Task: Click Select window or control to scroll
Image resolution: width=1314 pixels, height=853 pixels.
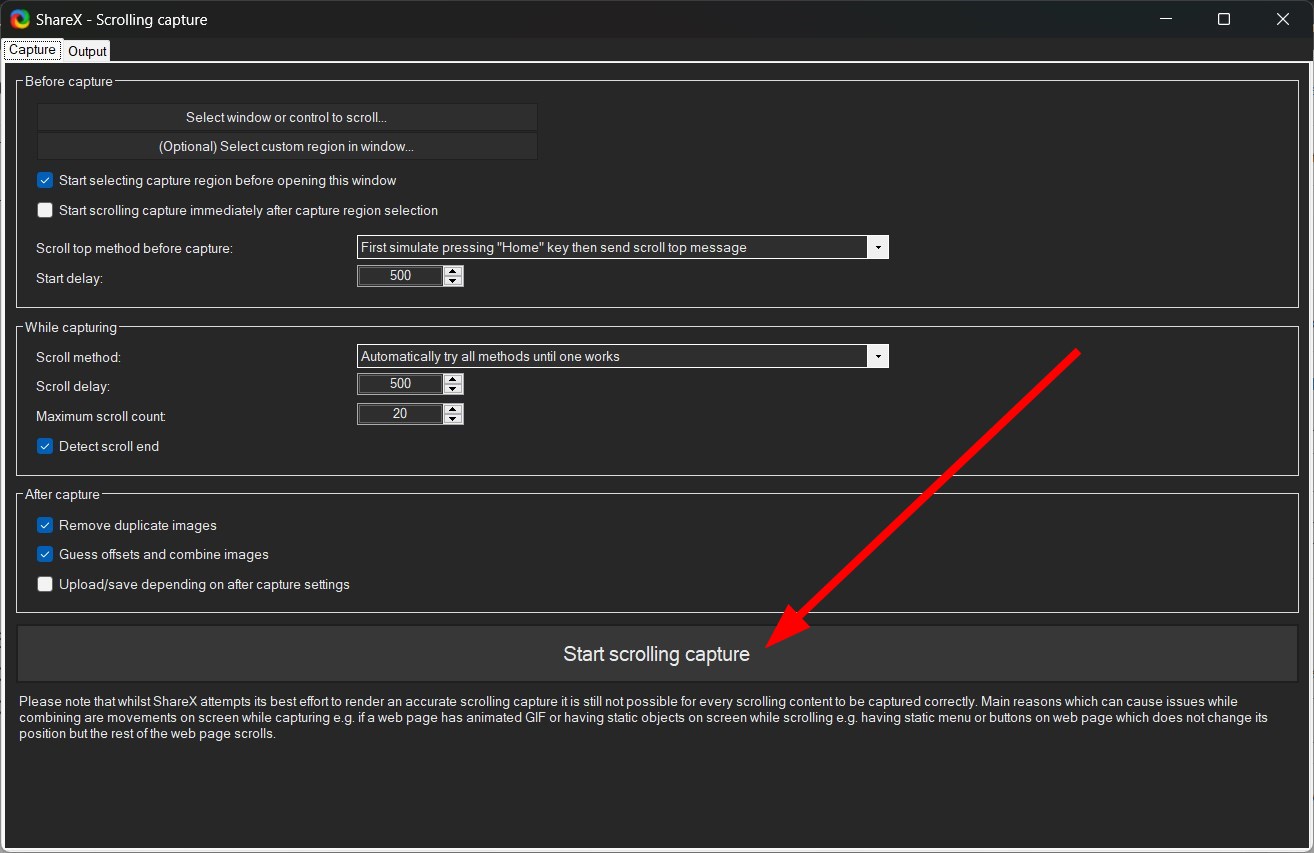Action: [x=287, y=117]
